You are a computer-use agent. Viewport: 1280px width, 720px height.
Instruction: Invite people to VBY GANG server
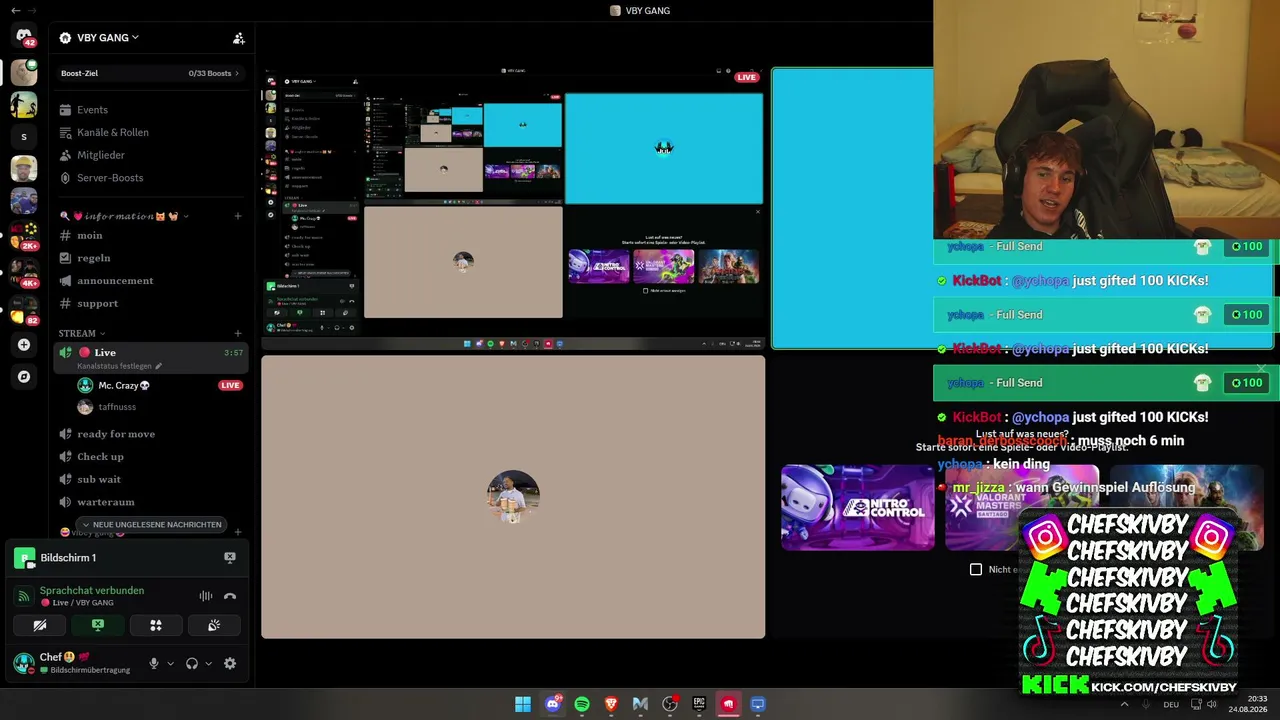(x=238, y=38)
